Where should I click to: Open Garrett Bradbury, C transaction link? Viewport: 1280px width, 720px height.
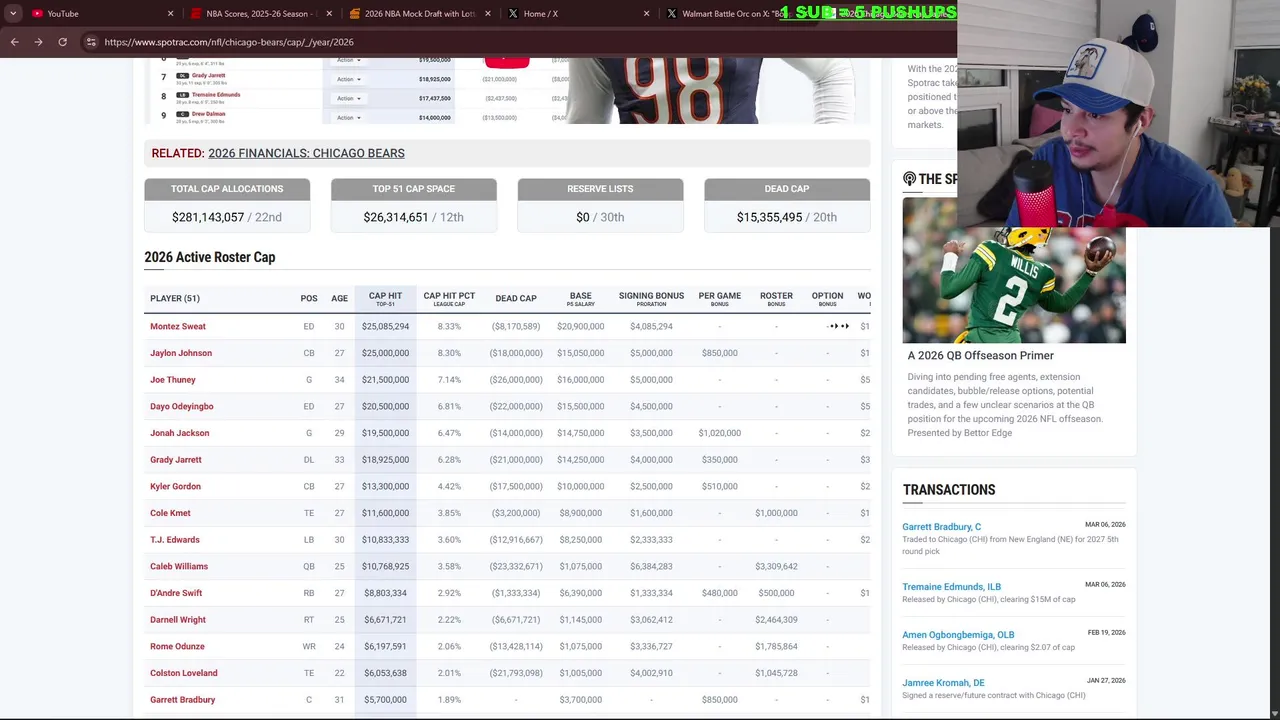pos(941,527)
